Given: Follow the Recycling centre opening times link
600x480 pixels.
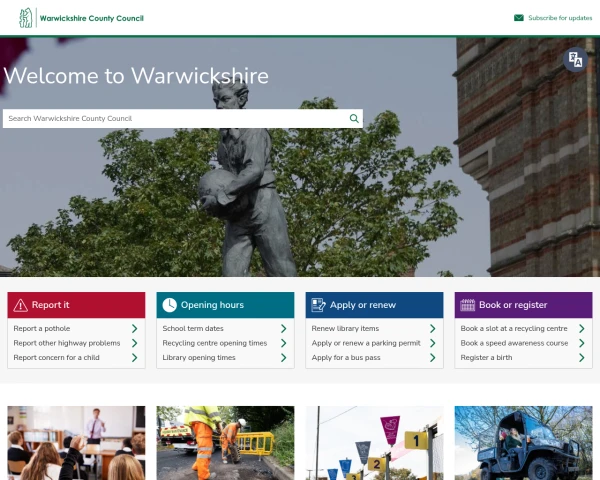Looking at the screenshot, I should 215,343.
